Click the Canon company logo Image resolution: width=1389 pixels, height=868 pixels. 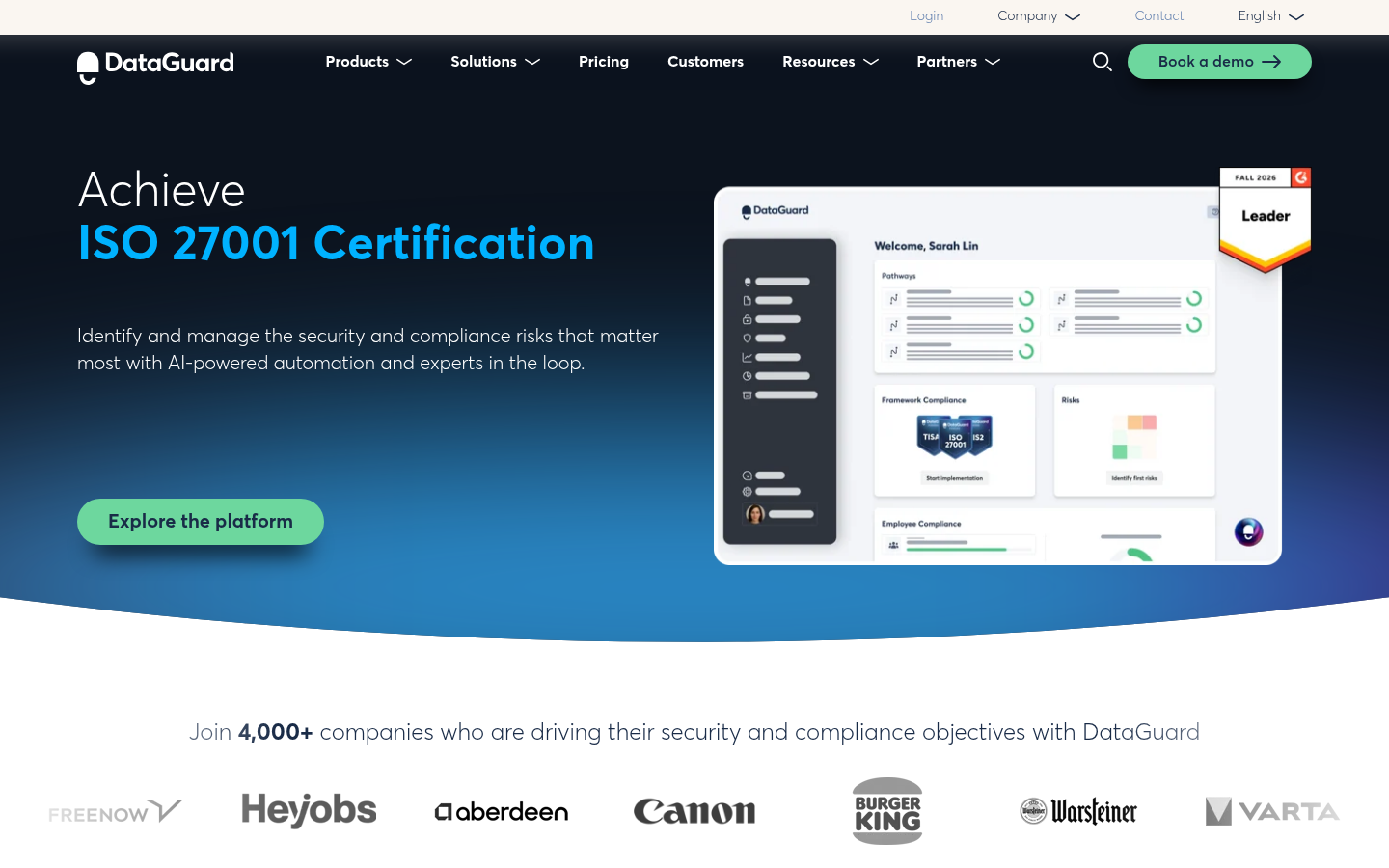(x=694, y=812)
